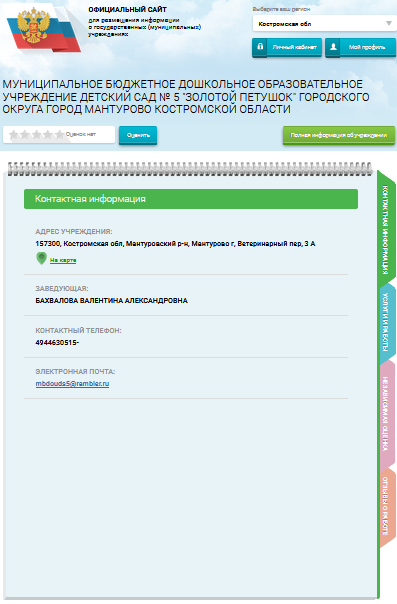
Task: Click the Адрес учреждения label
Action: (74, 232)
